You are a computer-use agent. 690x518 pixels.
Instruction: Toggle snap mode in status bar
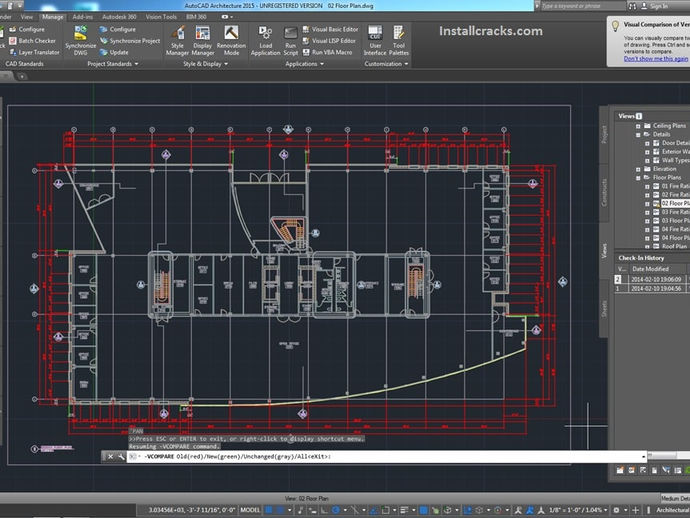click(280, 510)
